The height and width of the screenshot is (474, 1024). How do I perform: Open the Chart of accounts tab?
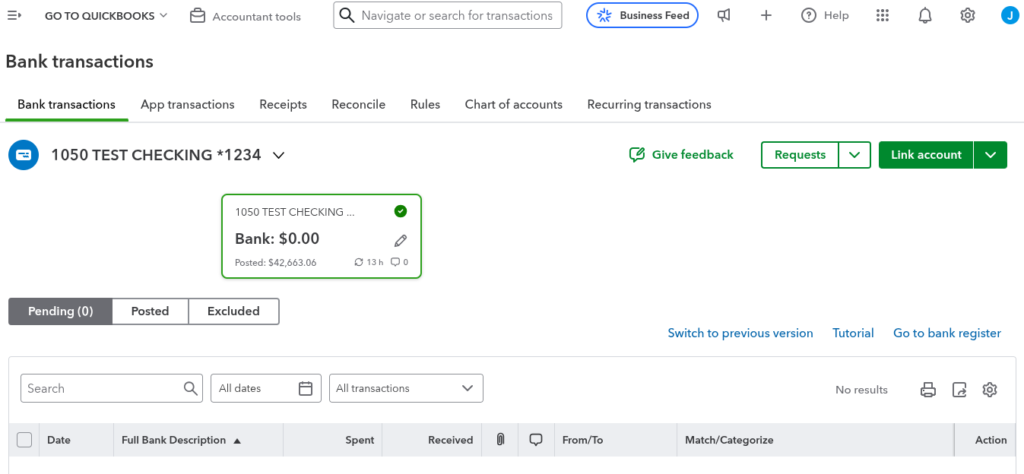point(513,104)
